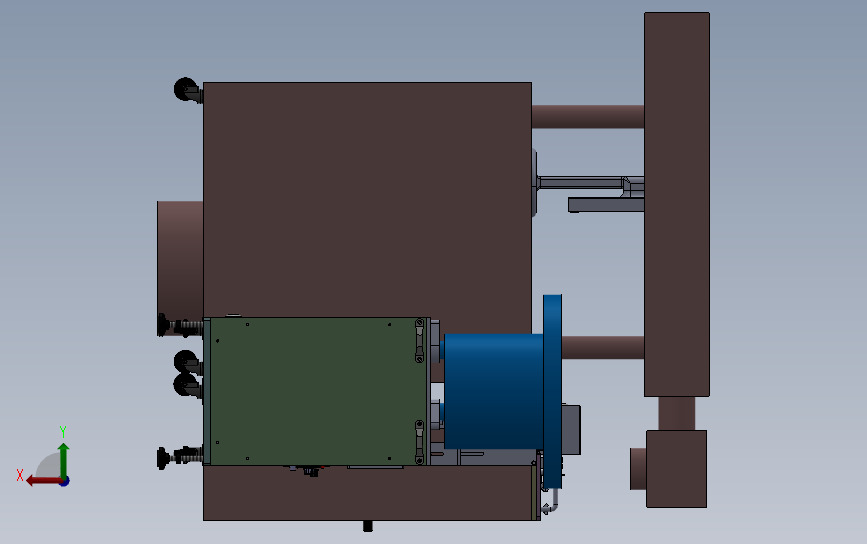
Task: Select the lower brown rod behind the blue flange
Action: click(x=603, y=348)
